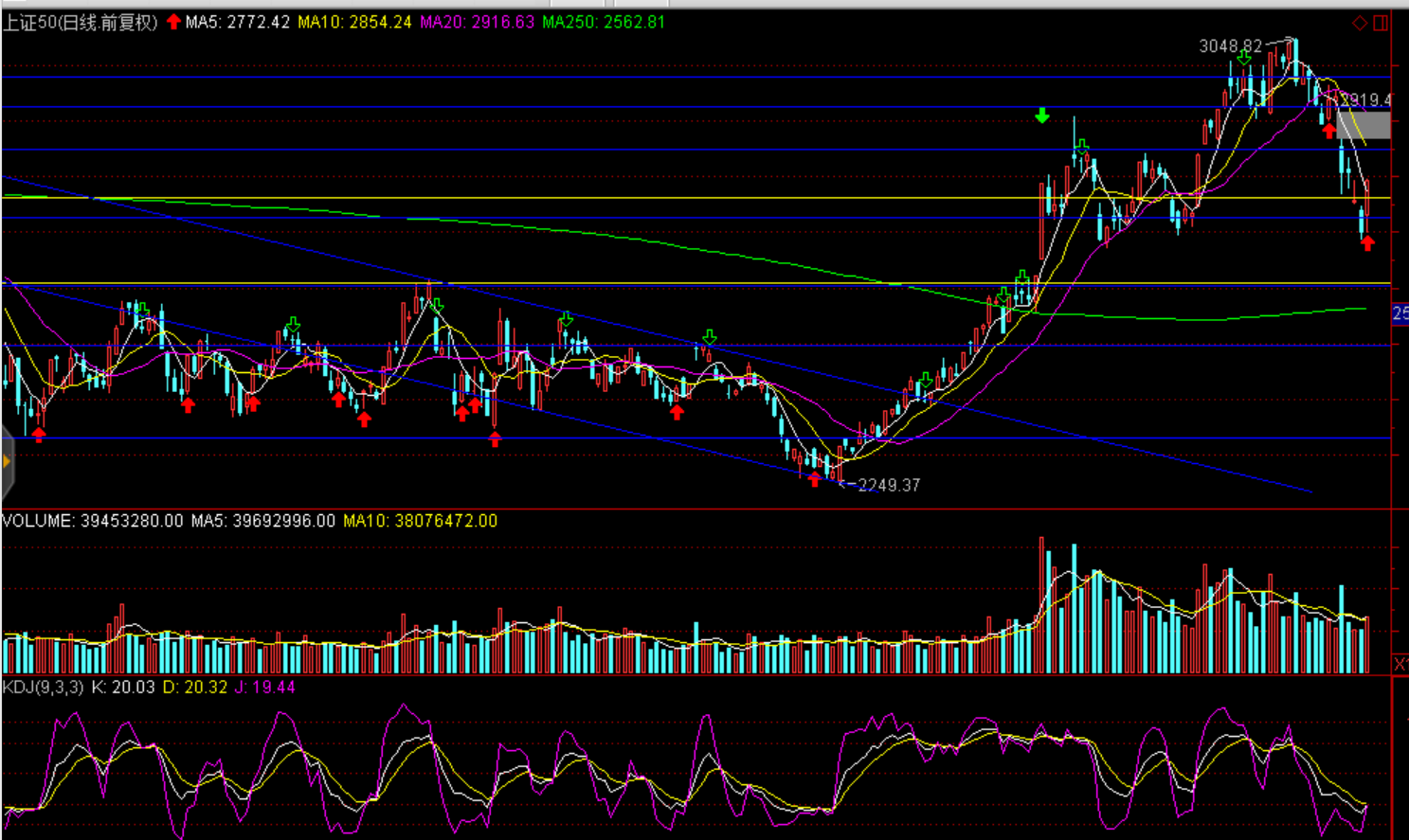The image size is (1409, 840).
Task: Click the 上证50(日线.前复权) chart title
Action: coord(81,22)
